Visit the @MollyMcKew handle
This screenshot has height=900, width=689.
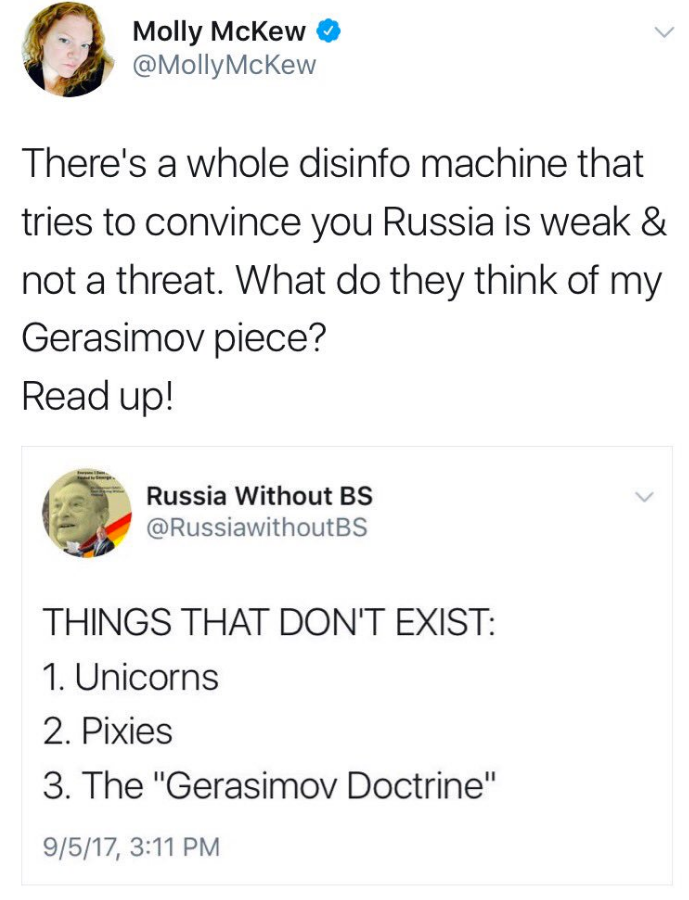tap(224, 65)
